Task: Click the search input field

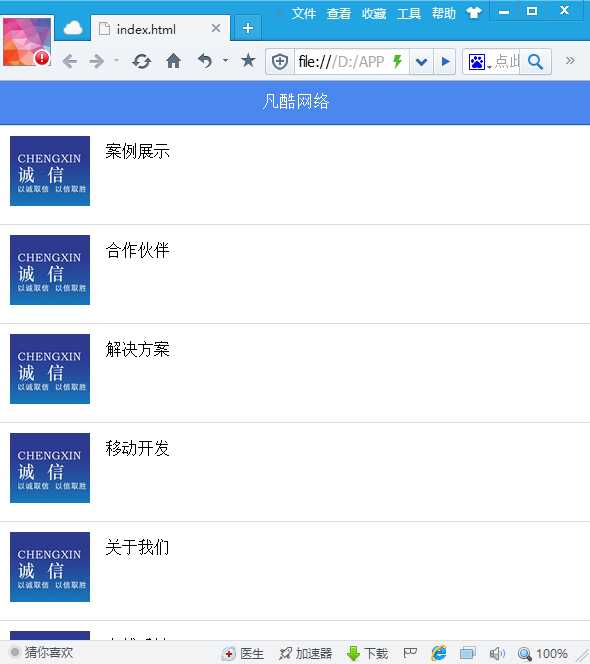Action: click(507, 62)
